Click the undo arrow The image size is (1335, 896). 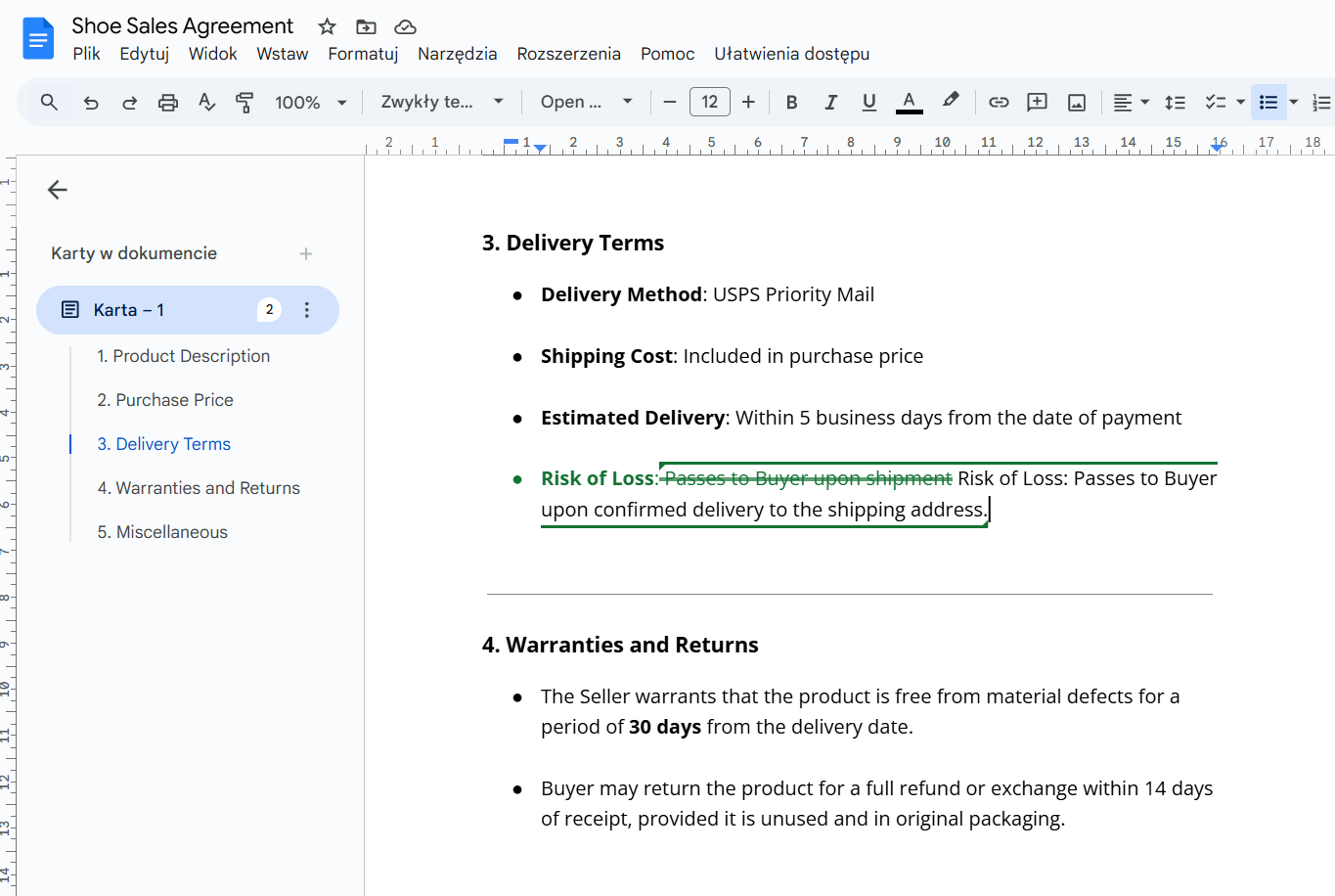(x=91, y=103)
